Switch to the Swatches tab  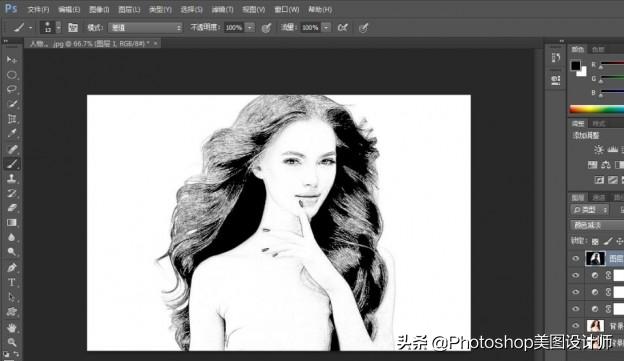point(598,49)
